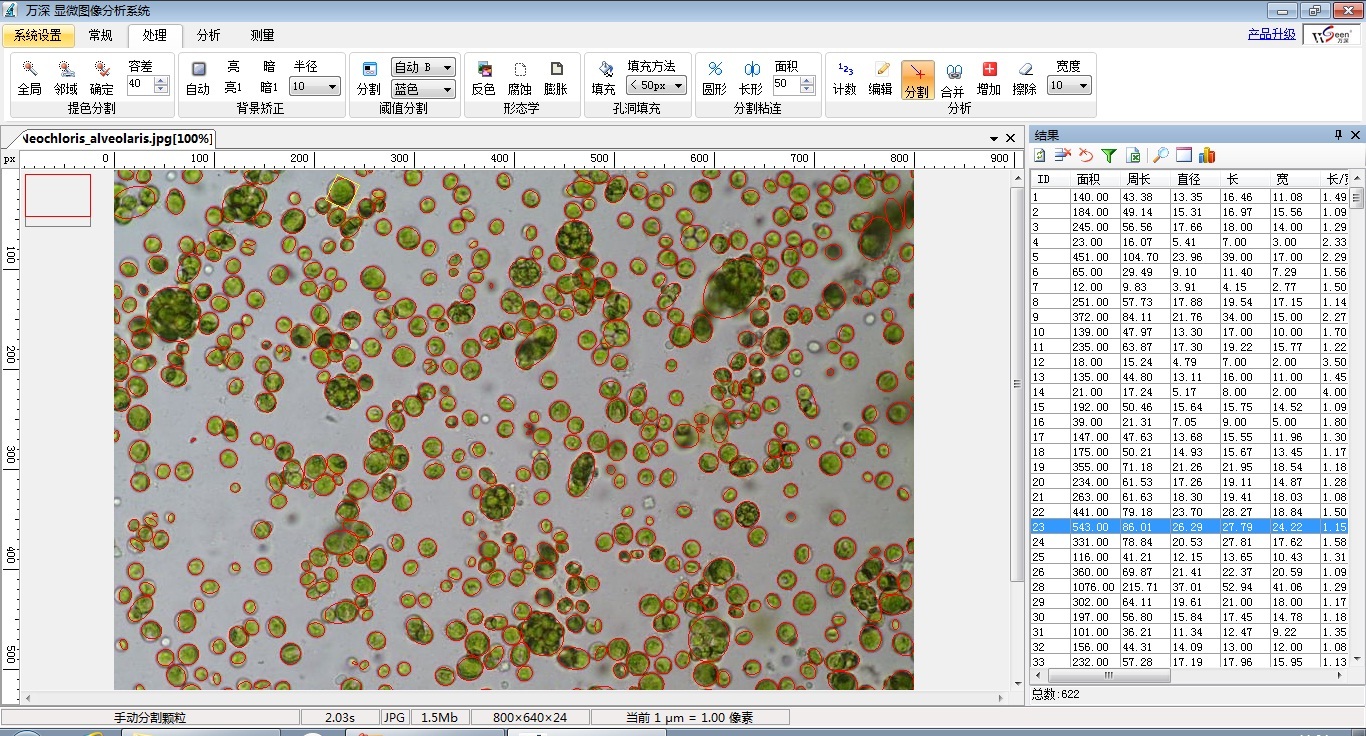Select the Neochloris_alveolaris.jpg document tab
The image size is (1366, 736).
coord(118,138)
